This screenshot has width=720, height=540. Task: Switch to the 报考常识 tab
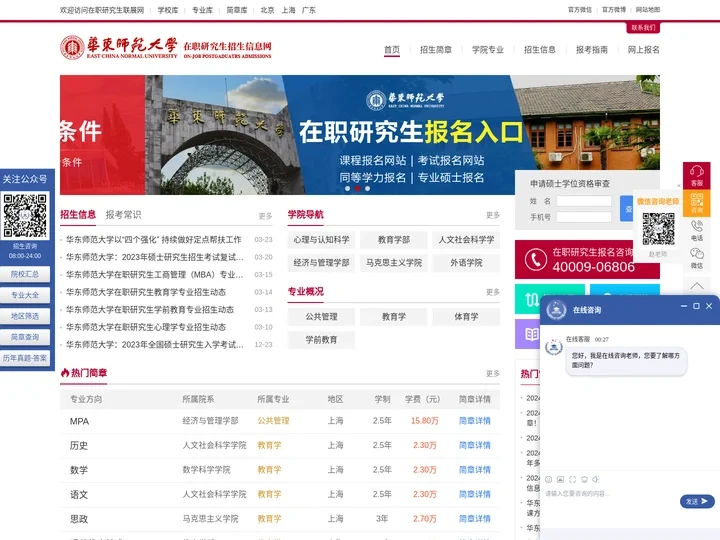124,214
